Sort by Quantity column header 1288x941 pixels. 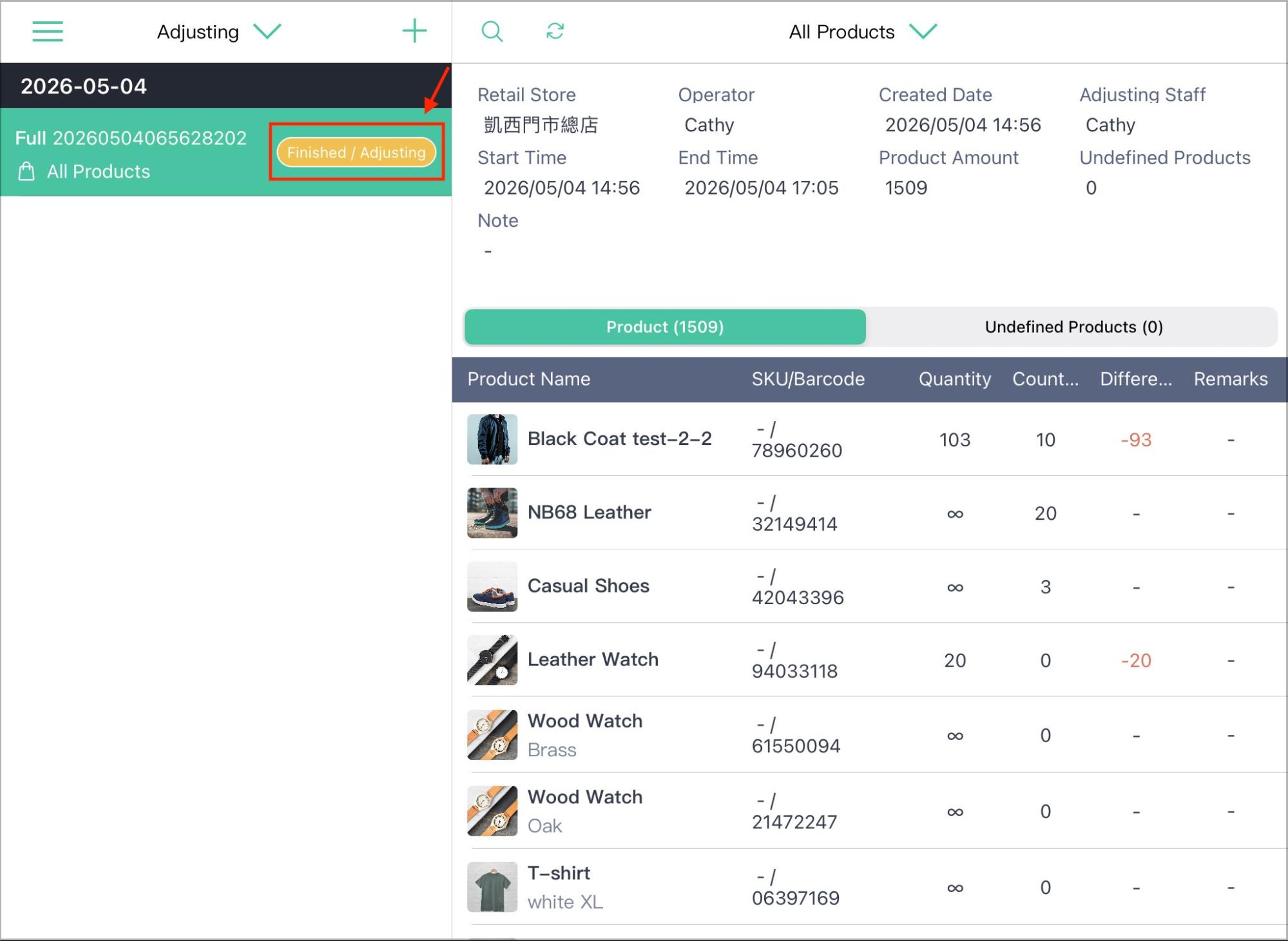955,379
